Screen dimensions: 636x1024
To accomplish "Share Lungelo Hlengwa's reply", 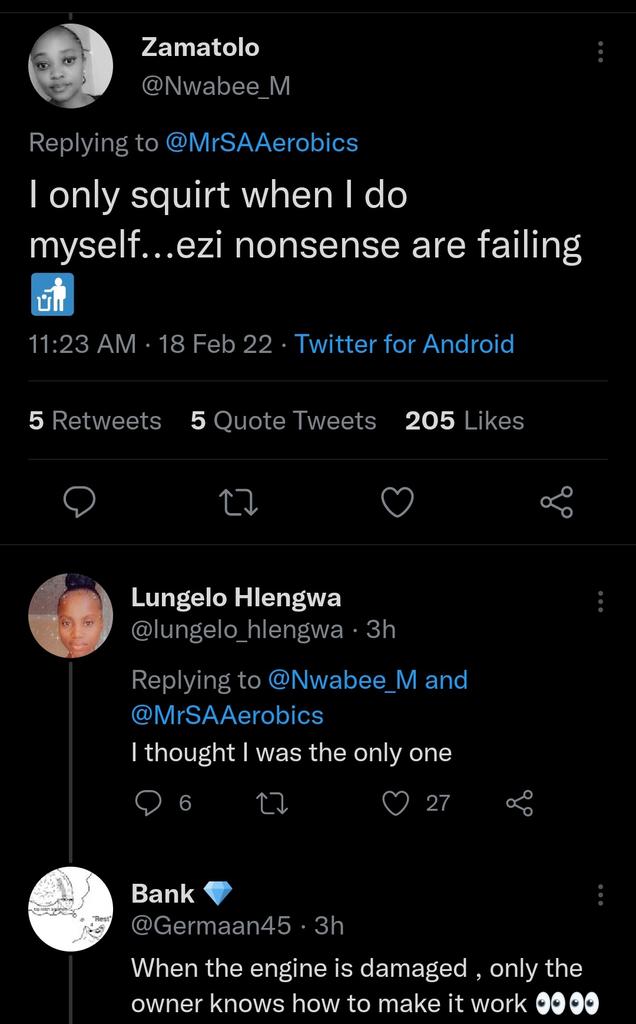I will 519,802.
